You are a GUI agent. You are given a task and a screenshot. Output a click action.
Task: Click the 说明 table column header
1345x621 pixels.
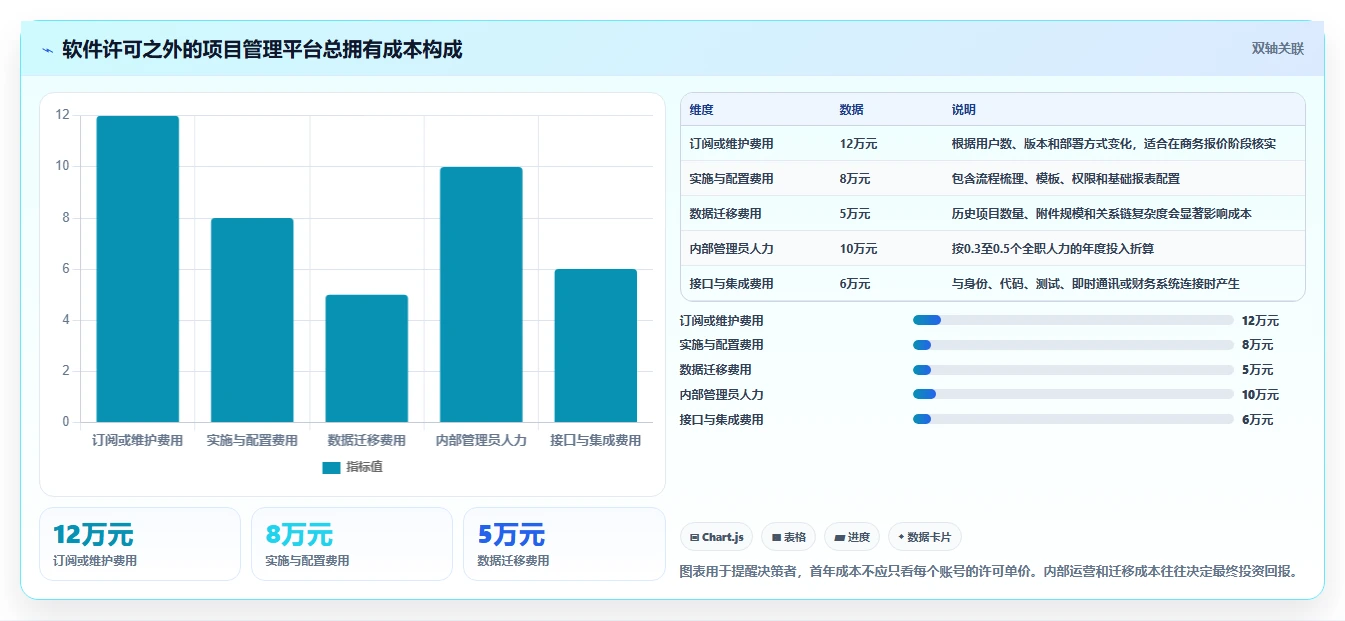pos(964,110)
